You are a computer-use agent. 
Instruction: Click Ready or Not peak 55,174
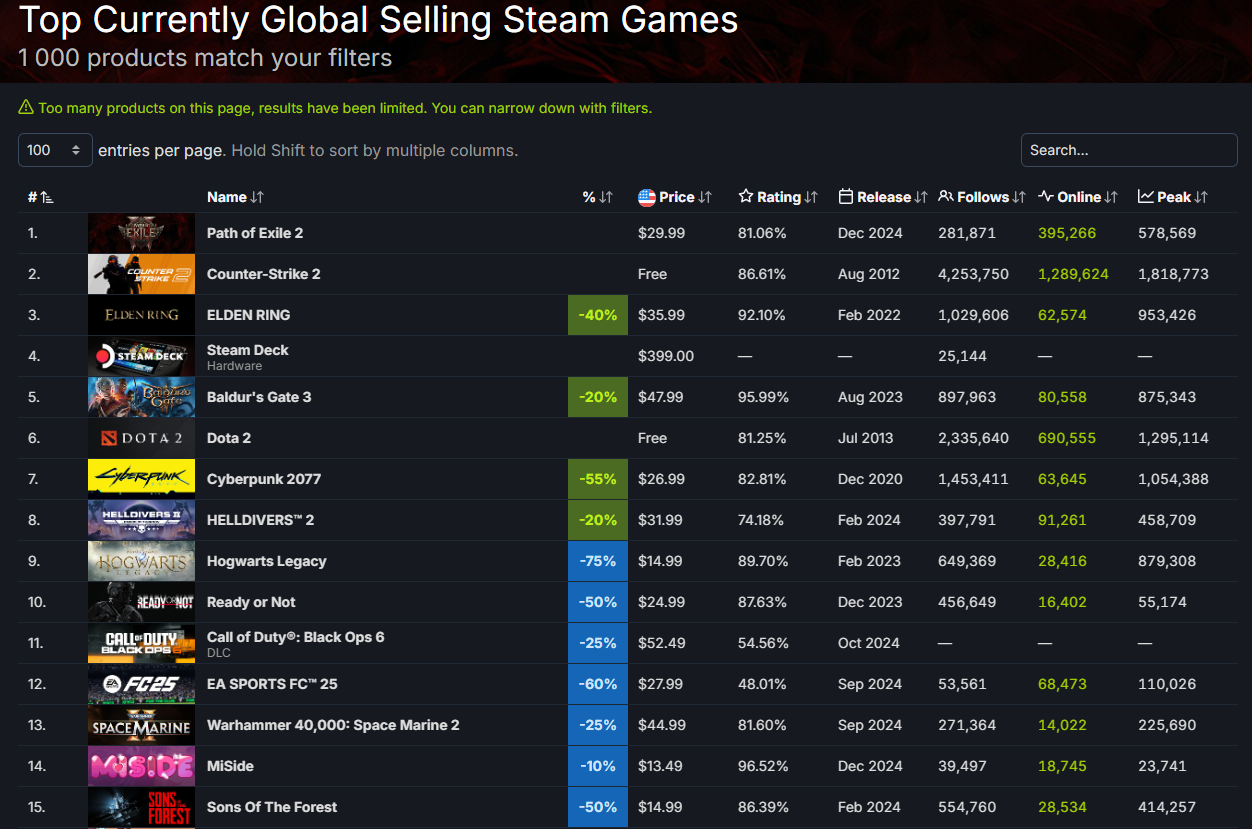pos(1162,602)
